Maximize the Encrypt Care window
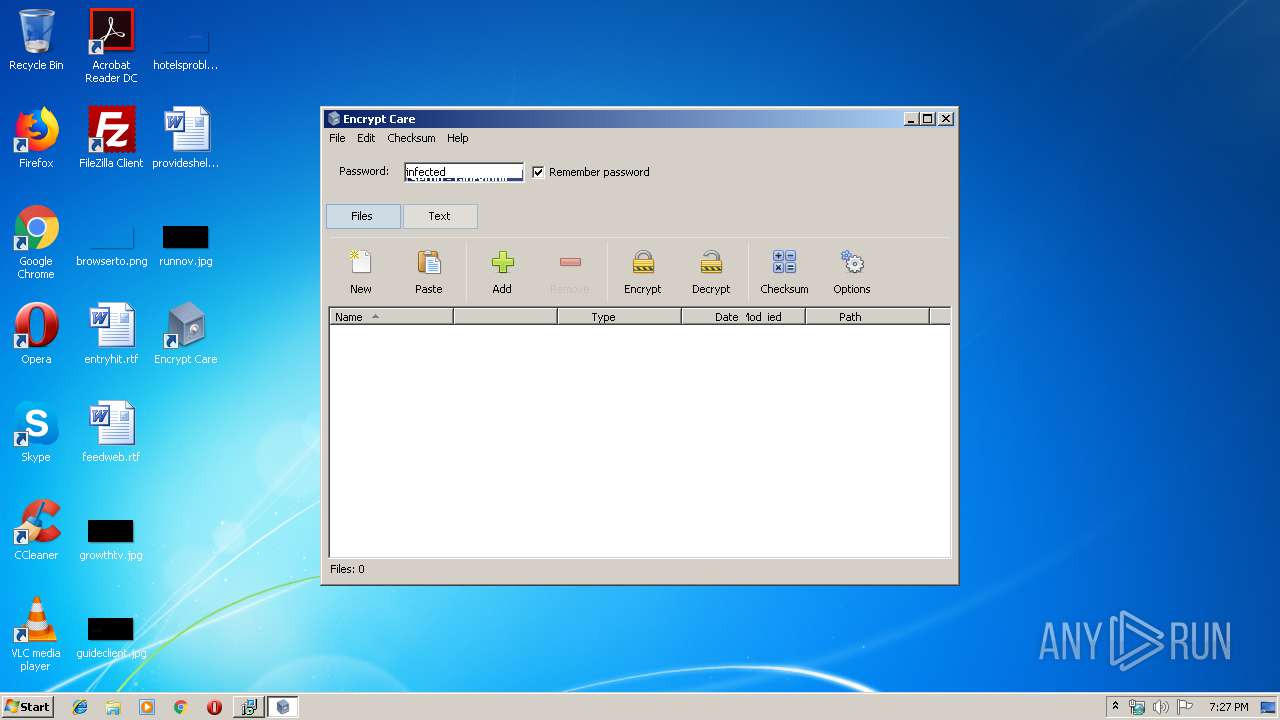The height and width of the screenshot is (720, 1280). click(928, 118)
